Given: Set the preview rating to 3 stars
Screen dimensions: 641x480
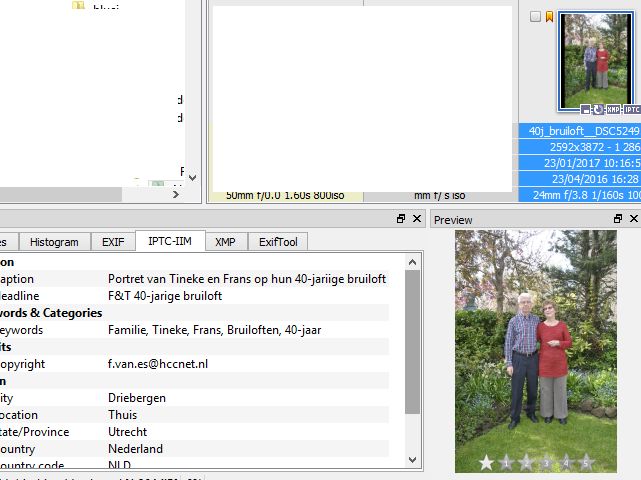Looking at the screenshot, I should pos(546,462).
